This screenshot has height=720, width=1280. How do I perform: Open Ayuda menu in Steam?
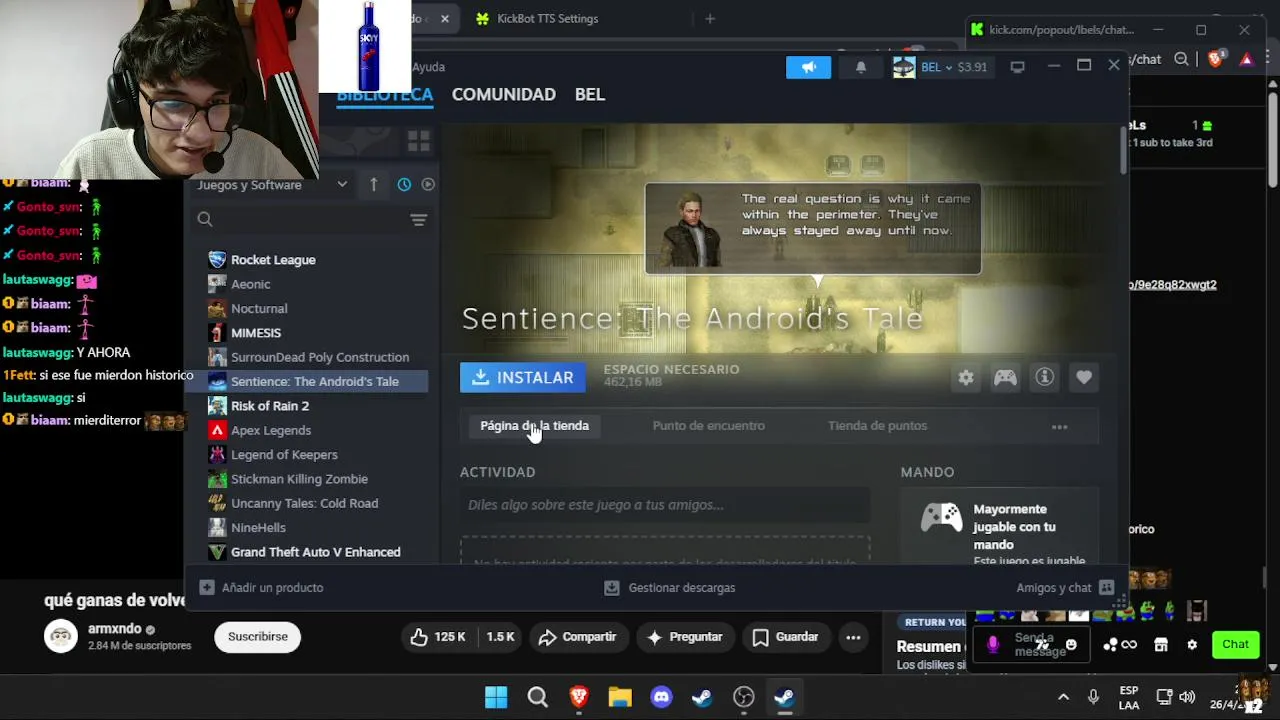[429, 67]
